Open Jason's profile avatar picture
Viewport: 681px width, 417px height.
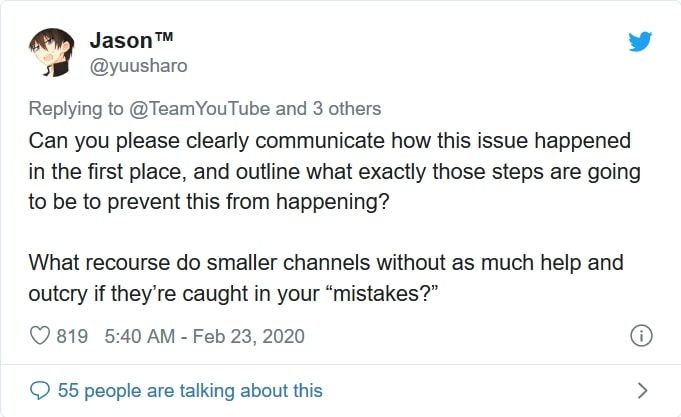[51, 53]
